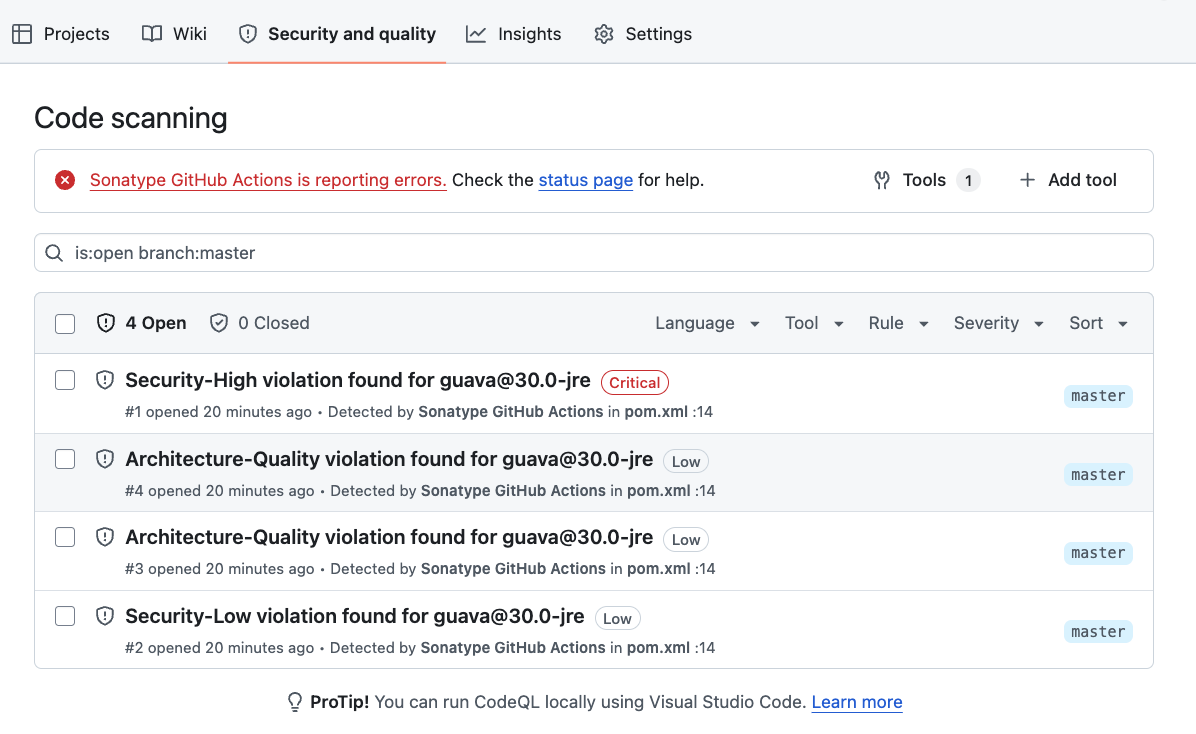Click master branch label on alert #4
The image size is (1196, 734).
1098,475
